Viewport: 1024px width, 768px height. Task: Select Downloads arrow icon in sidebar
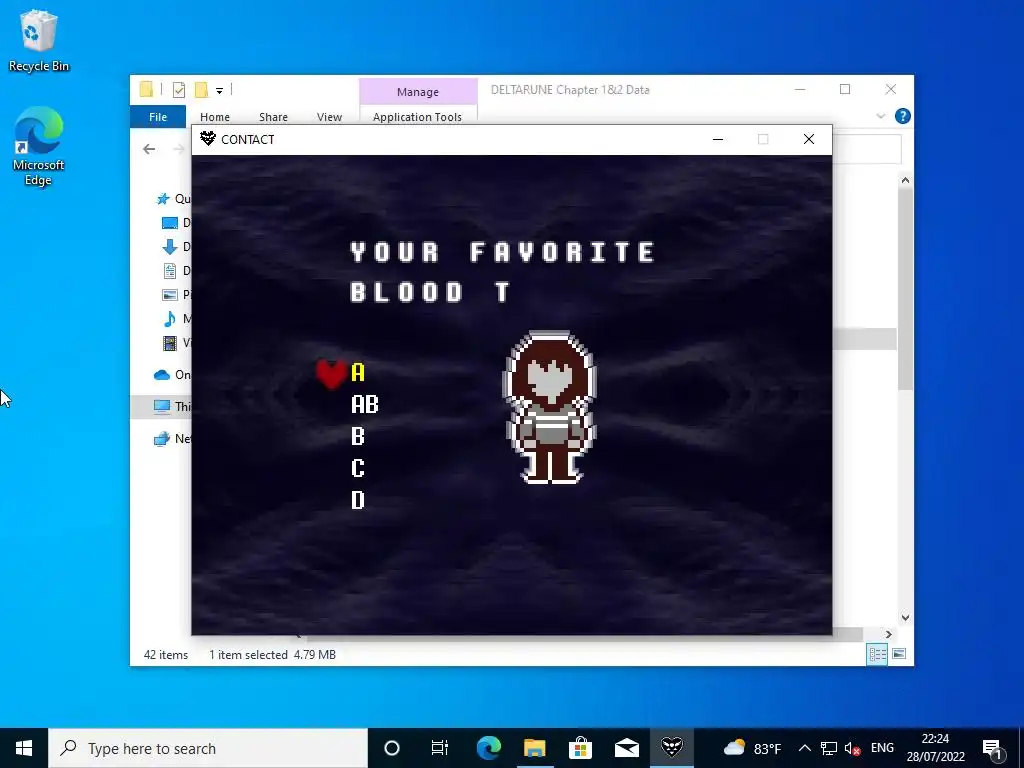(x=169, y=247)
